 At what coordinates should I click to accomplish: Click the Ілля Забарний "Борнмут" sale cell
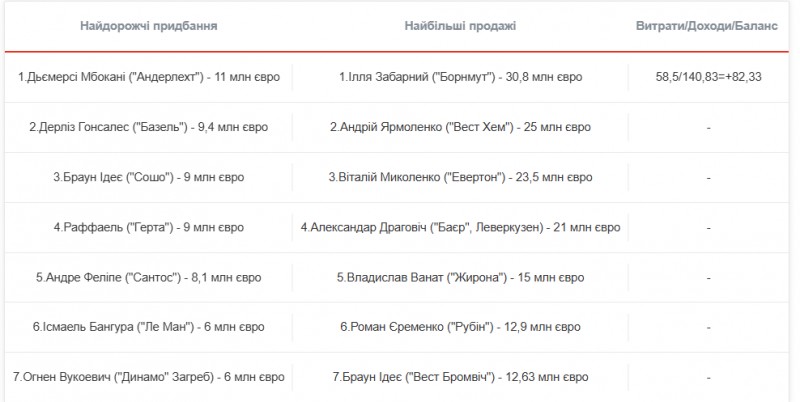tap(460, 77)
